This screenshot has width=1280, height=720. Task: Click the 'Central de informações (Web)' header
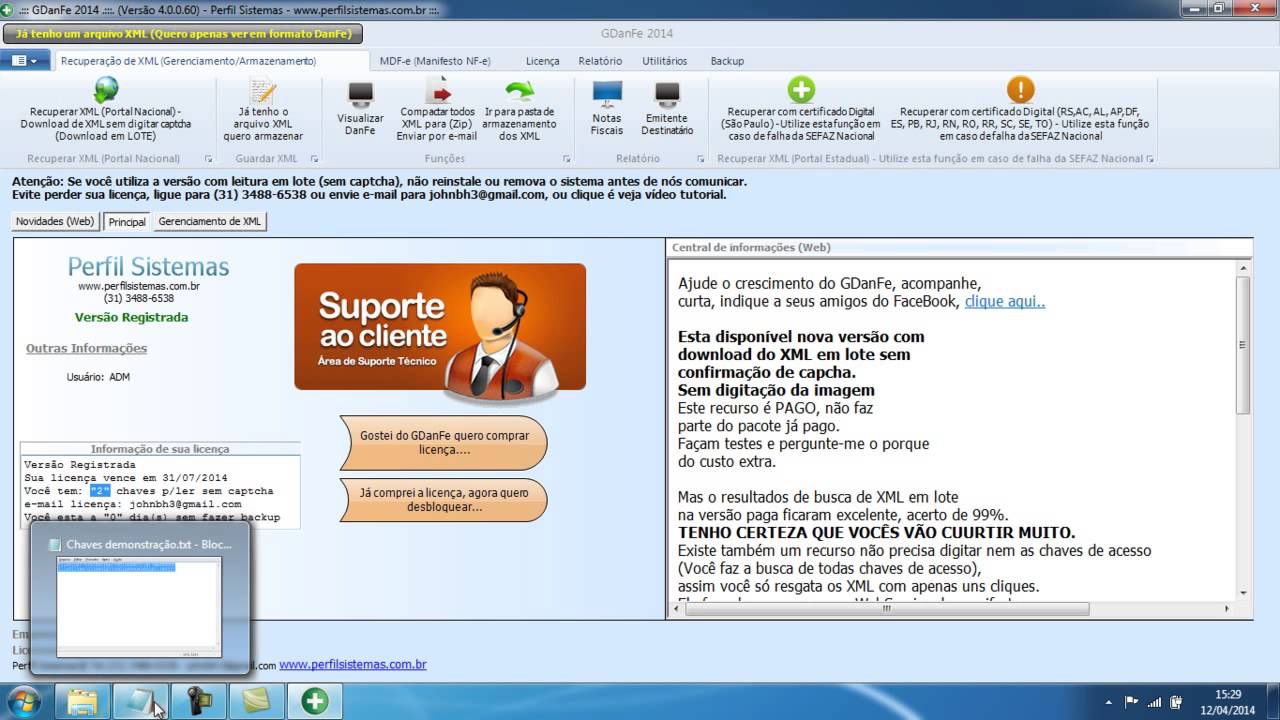click(751, 247)
